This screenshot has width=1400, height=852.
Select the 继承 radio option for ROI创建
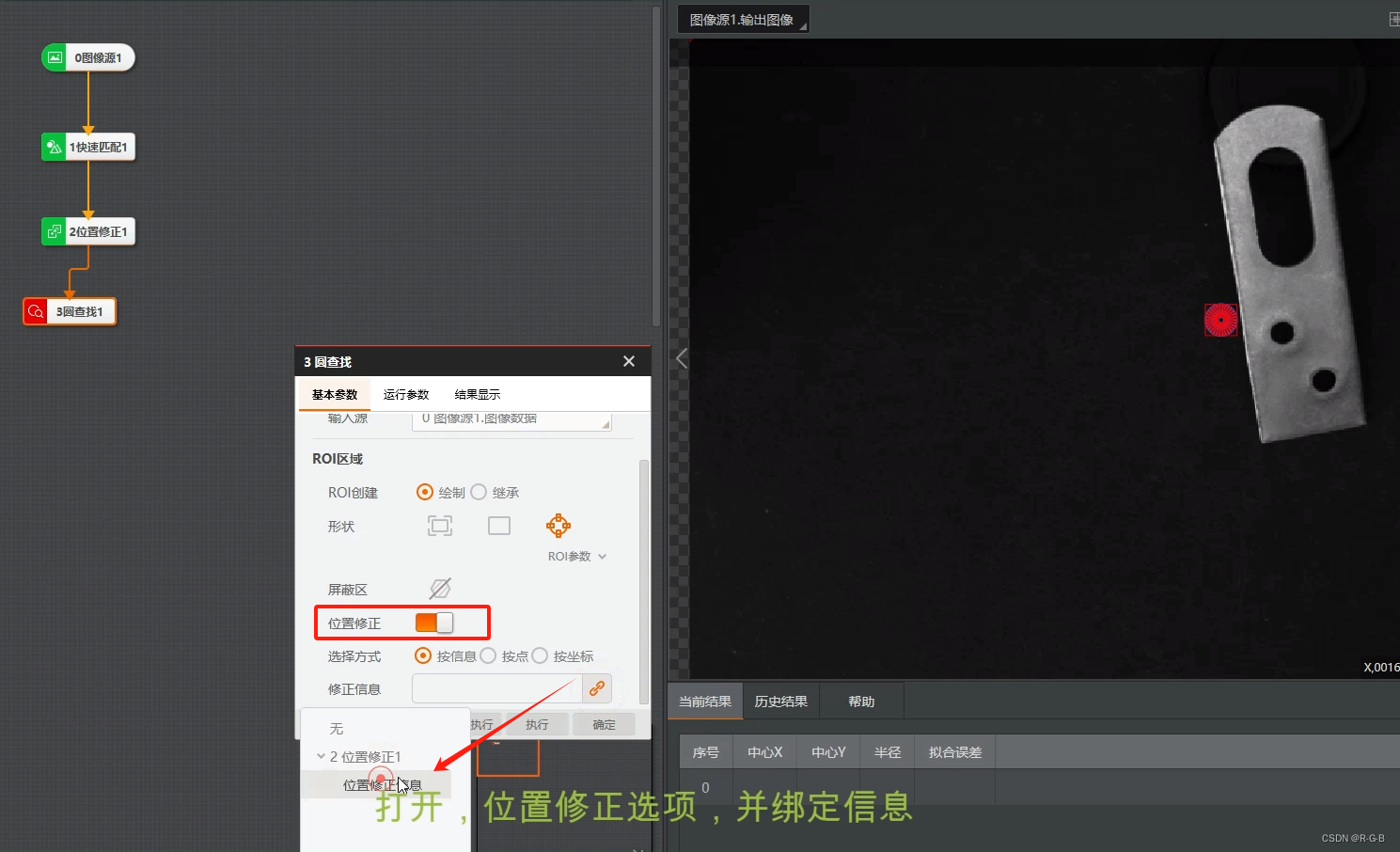click(x=480, y=492)
